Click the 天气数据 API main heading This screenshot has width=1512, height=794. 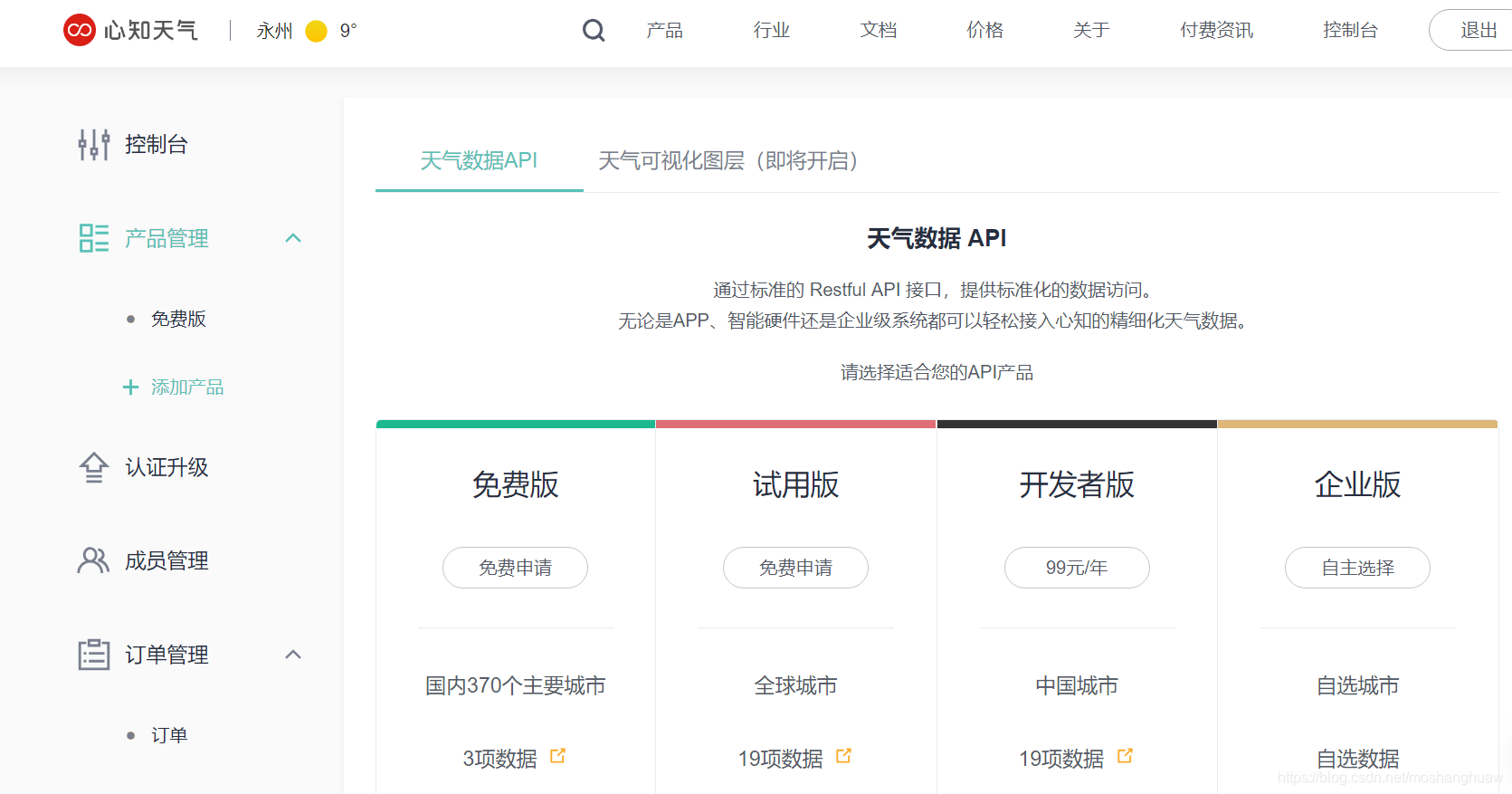click(937, 238)
